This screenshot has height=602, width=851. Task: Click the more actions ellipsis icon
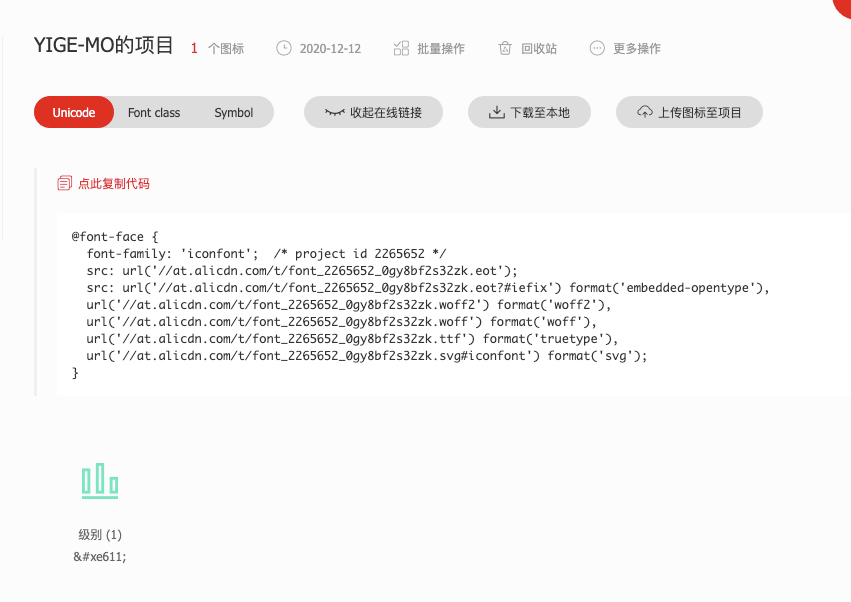click(597, 48)
